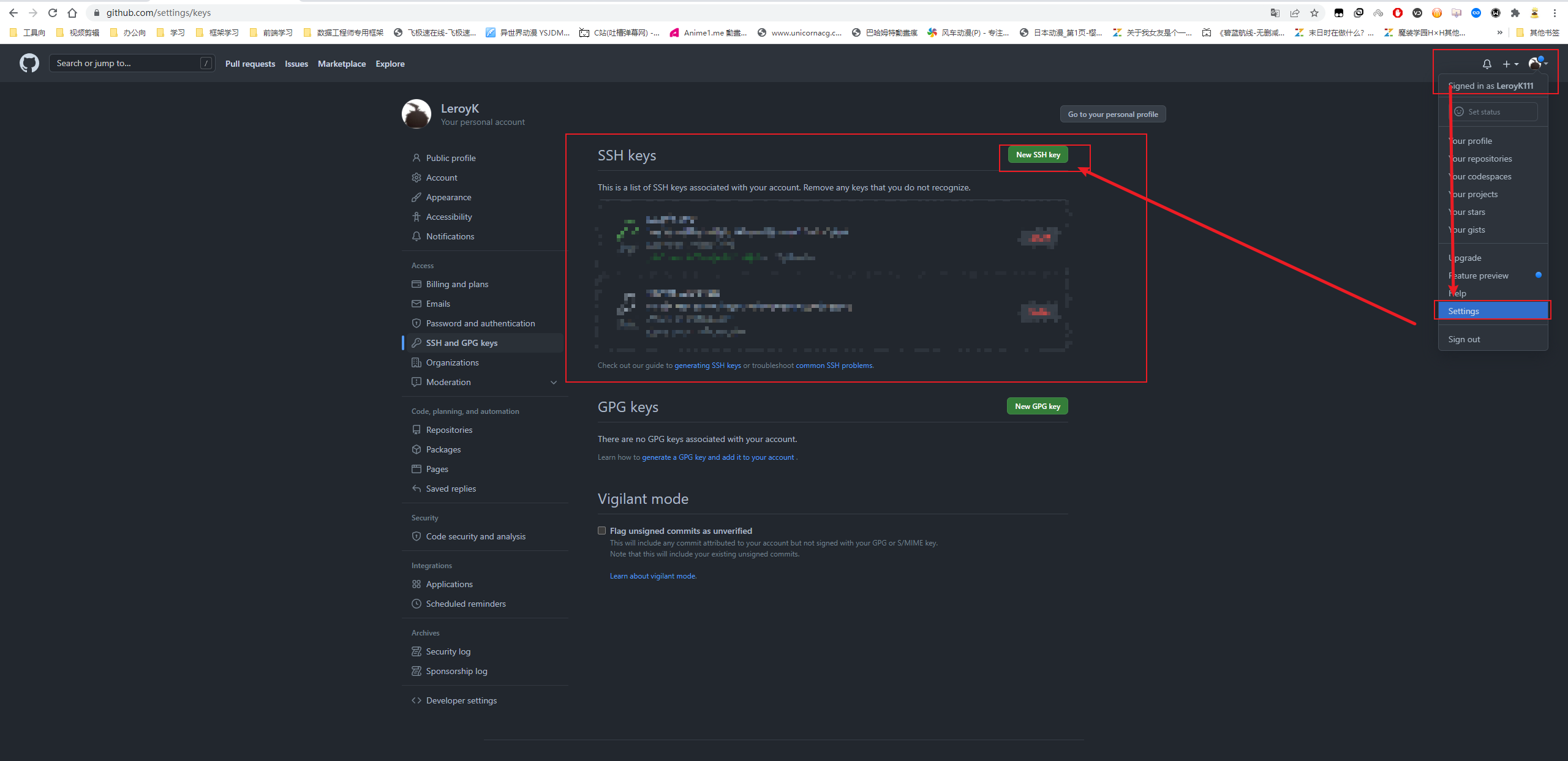Open the generating SSH keys guide link
Viewport: 1568px width, 761px height.
pyautogui.click(x=707, y=366)
